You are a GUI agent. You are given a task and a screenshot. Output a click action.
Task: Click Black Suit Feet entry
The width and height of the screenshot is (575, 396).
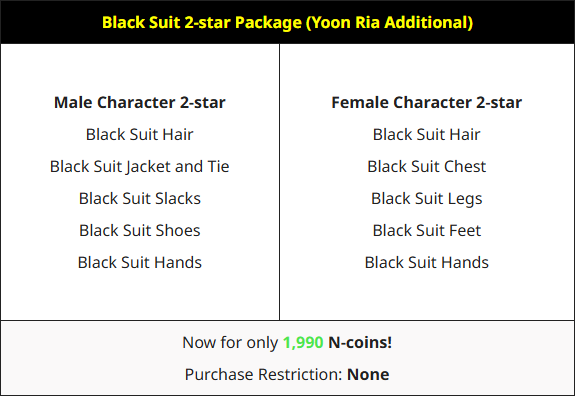[426, 230]
